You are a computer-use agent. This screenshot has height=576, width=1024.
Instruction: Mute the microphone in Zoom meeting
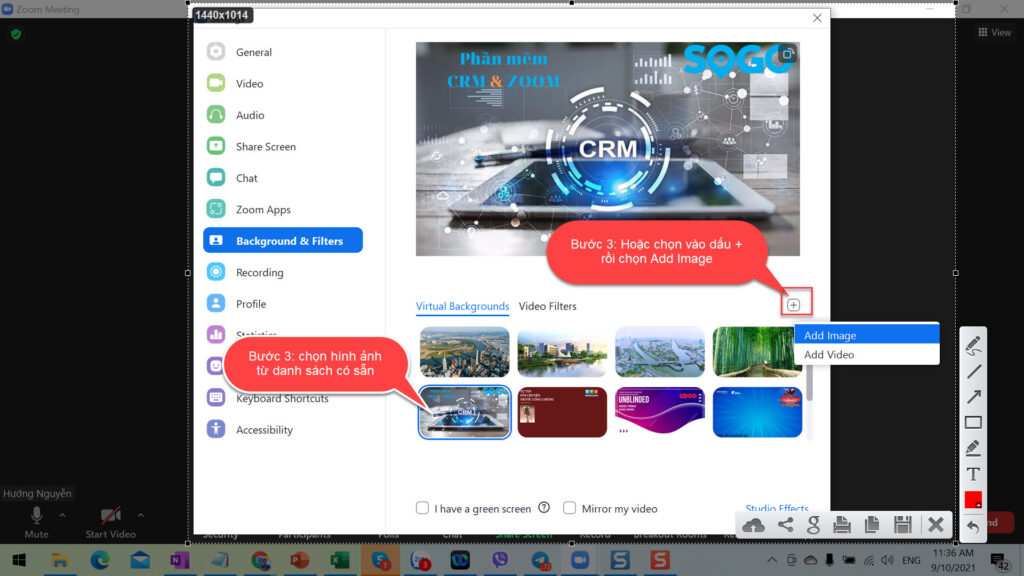point(37,520)
